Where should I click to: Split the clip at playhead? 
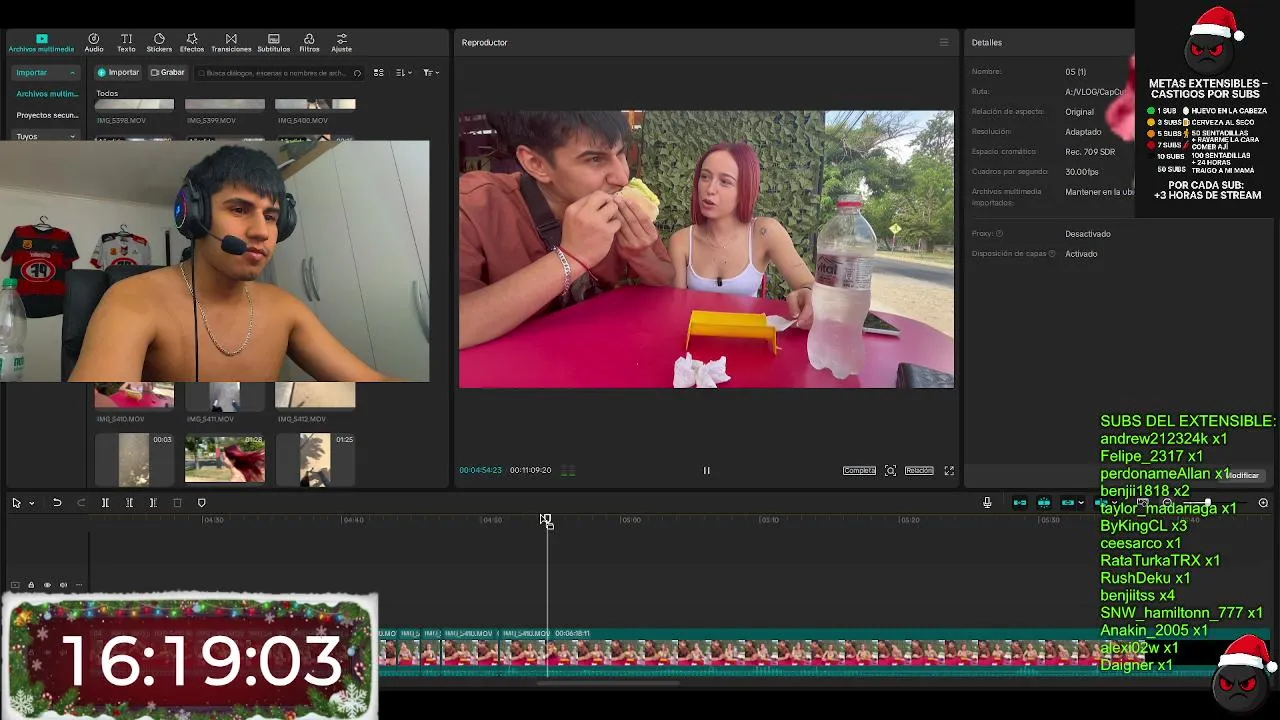pos(105,503)
